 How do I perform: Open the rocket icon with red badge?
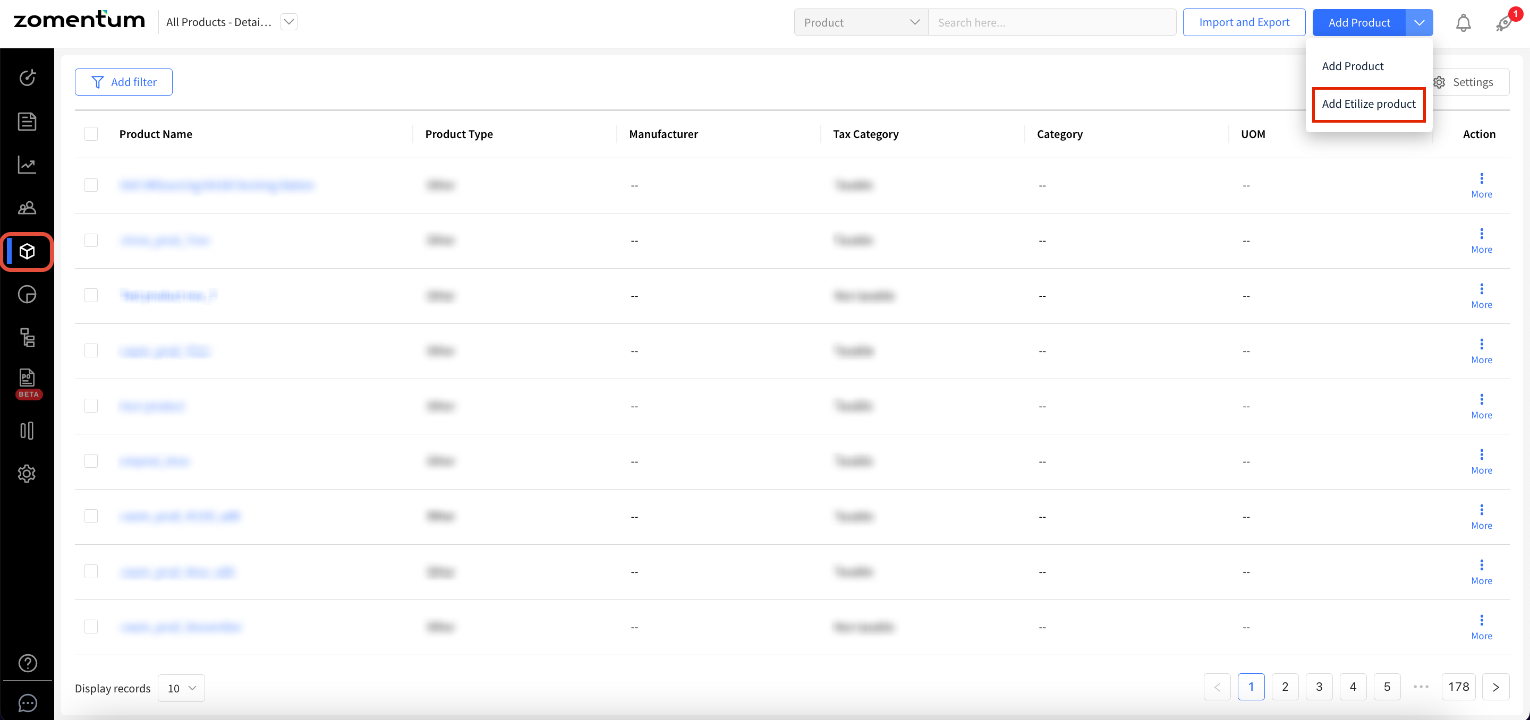(1504, 23)
